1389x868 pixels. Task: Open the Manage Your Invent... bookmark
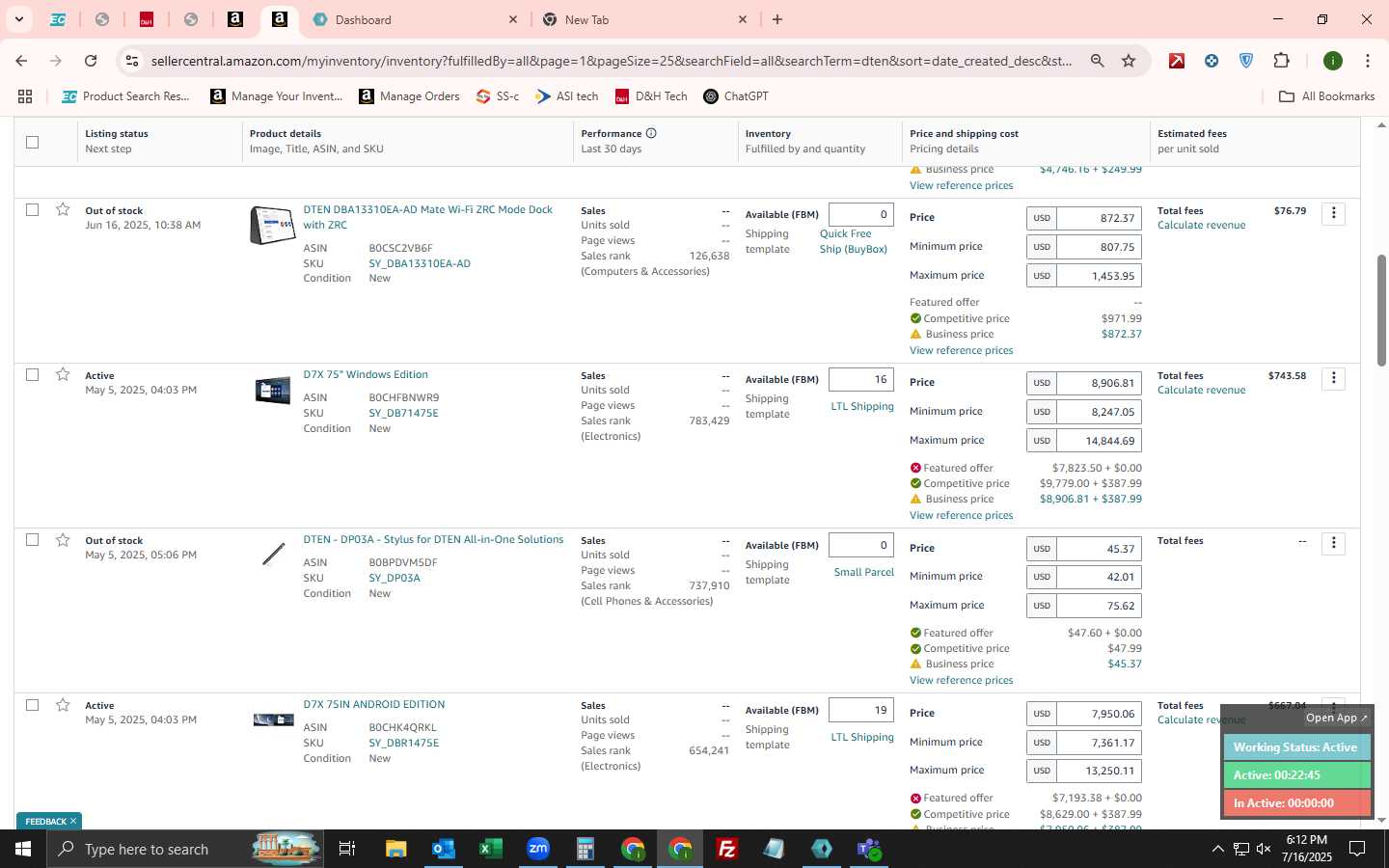[x=277, y=96]
